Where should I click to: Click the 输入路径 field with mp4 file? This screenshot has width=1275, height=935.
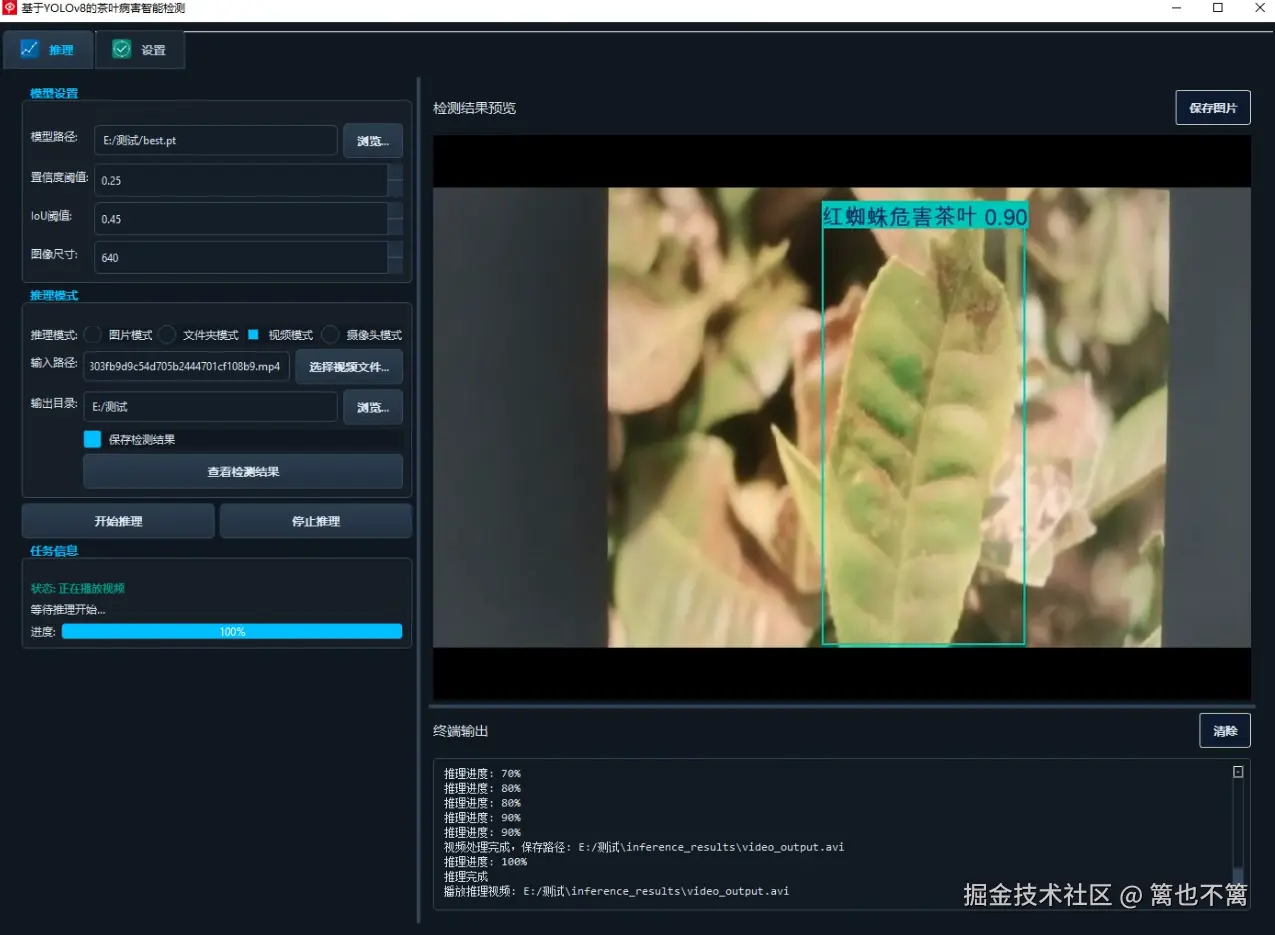pyautogui.click(x=186, y=367)
